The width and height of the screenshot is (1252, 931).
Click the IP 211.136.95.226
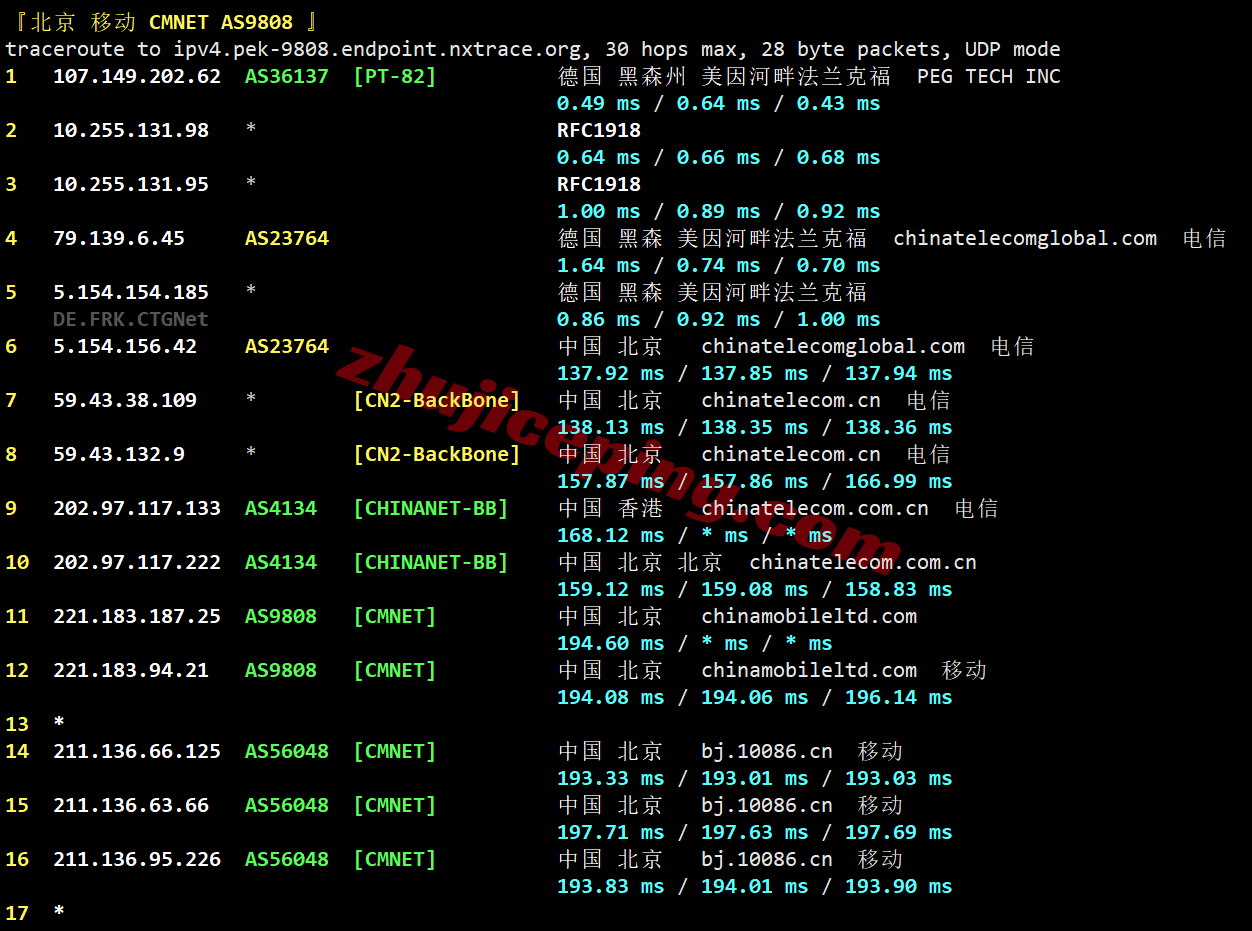(x=137, y=859)
